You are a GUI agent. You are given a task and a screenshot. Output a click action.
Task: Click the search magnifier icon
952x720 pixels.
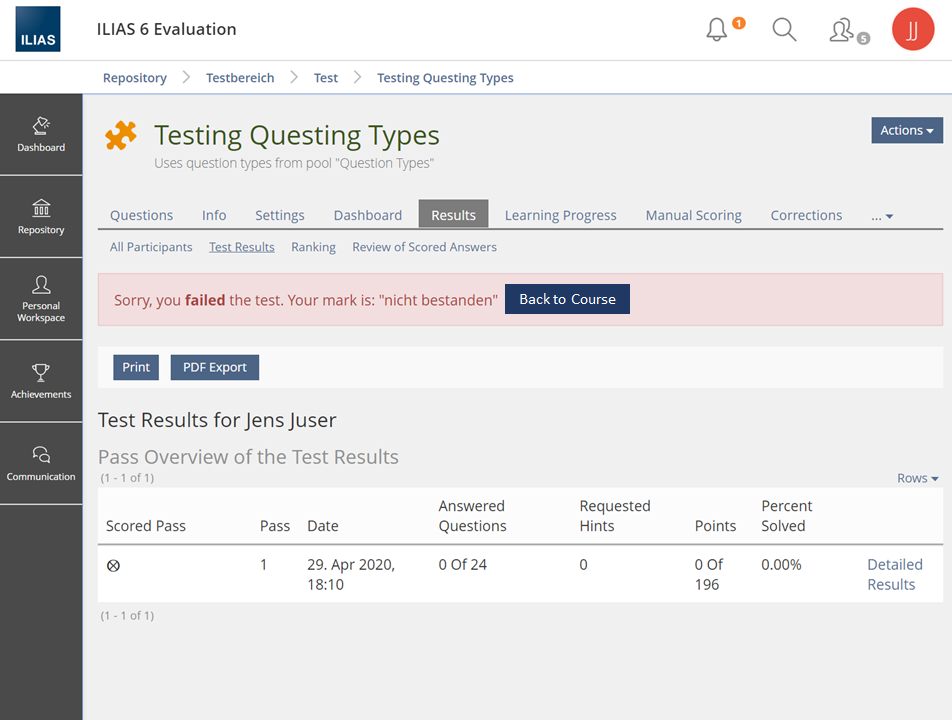(x=785, y=30)
